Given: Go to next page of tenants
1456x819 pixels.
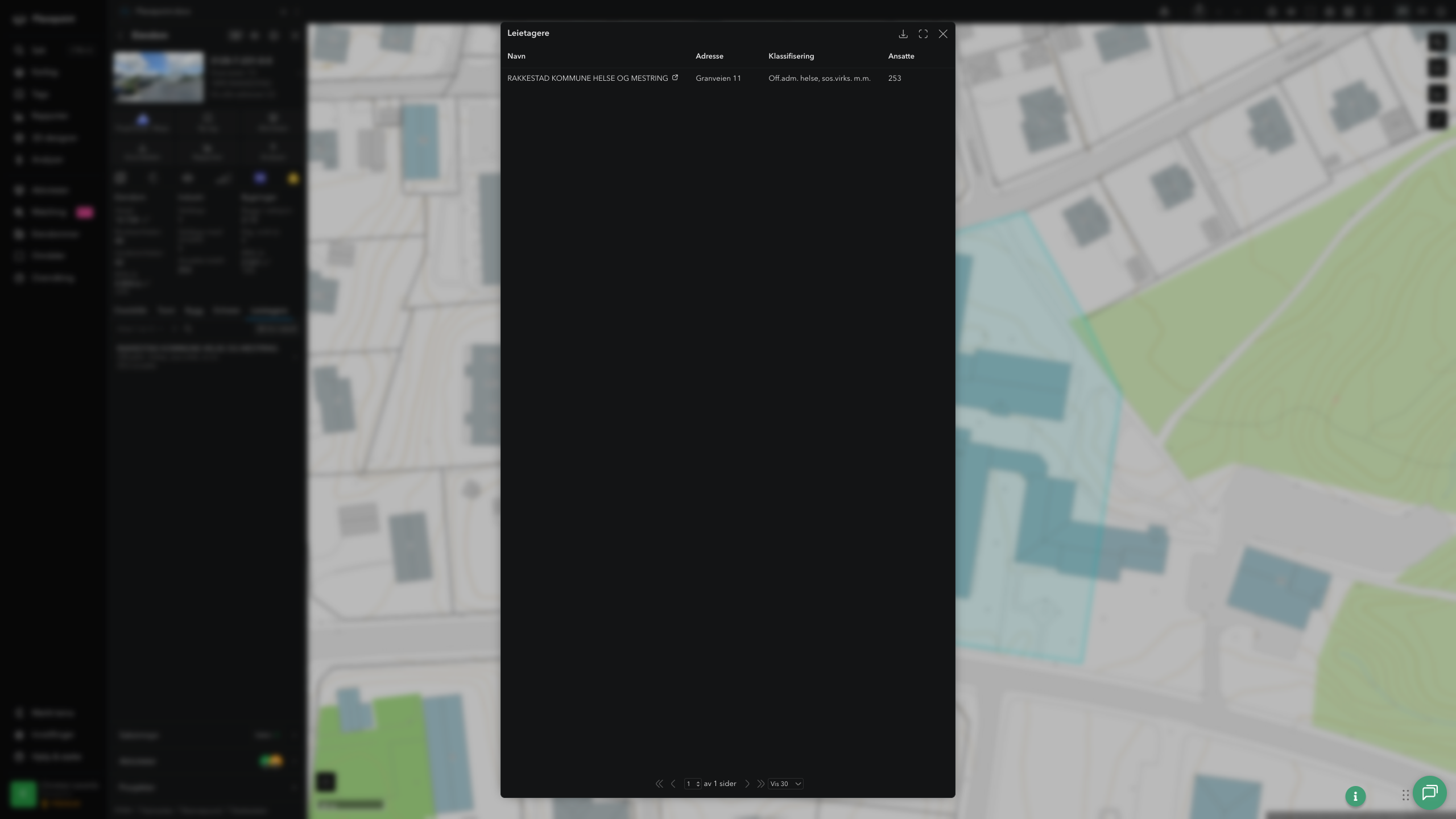Looking at the screenshot, I should (747, 784).
